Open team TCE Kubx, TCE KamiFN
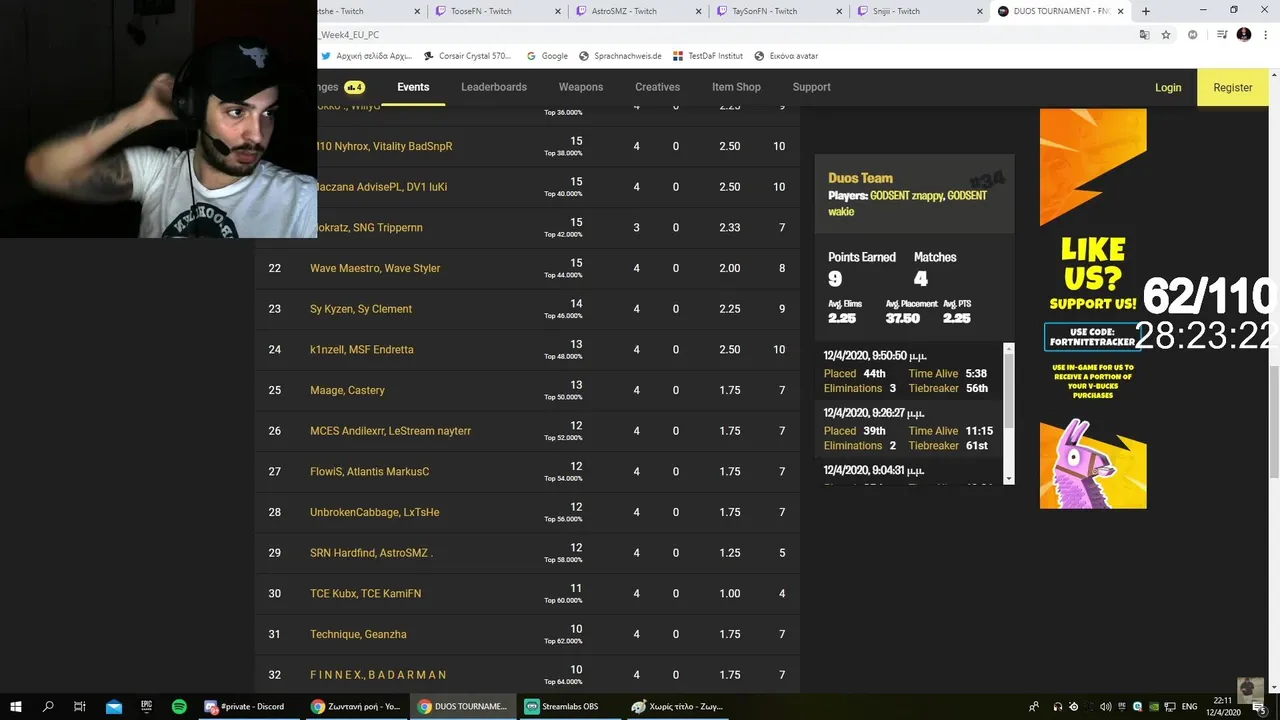Screen dimensions: 1280x720 point(365,594)
